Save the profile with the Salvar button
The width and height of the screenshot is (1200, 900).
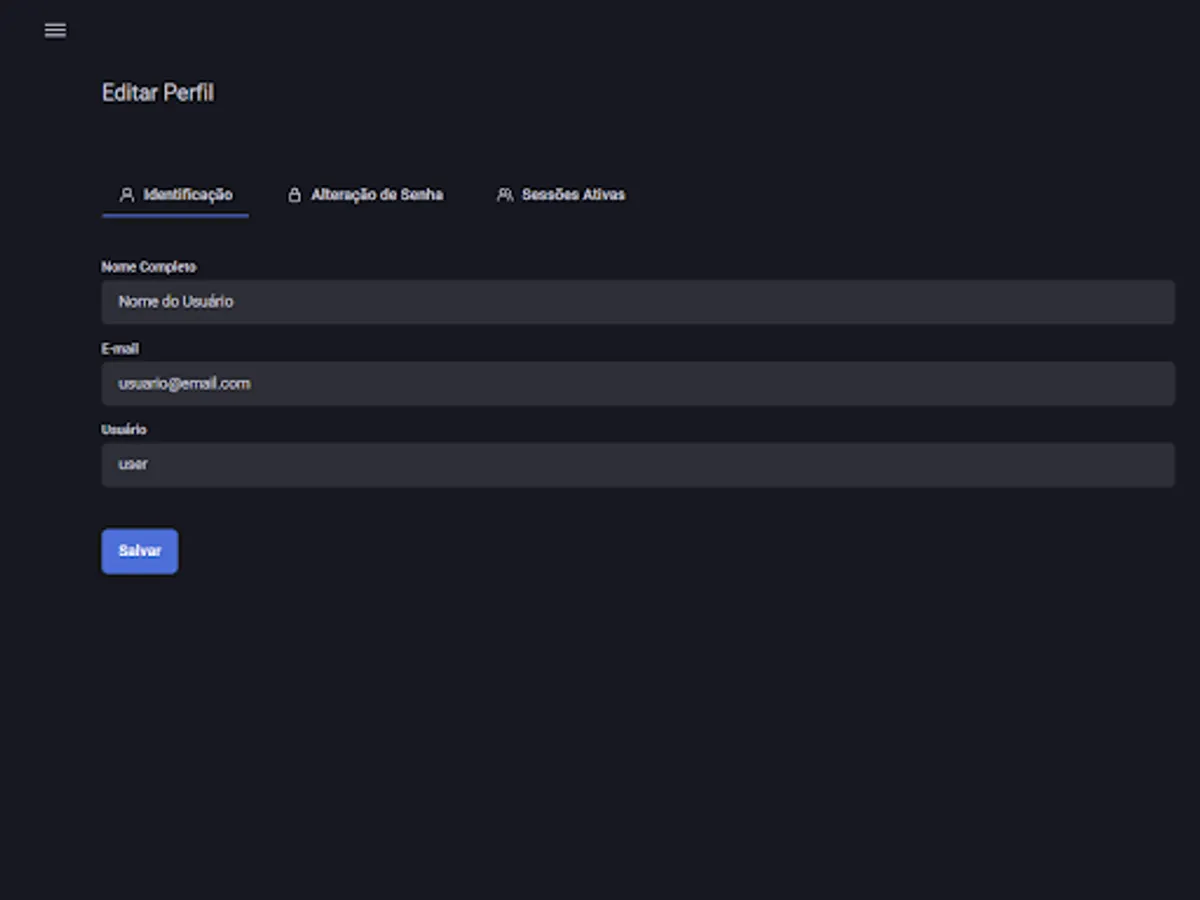click(140, 551)
